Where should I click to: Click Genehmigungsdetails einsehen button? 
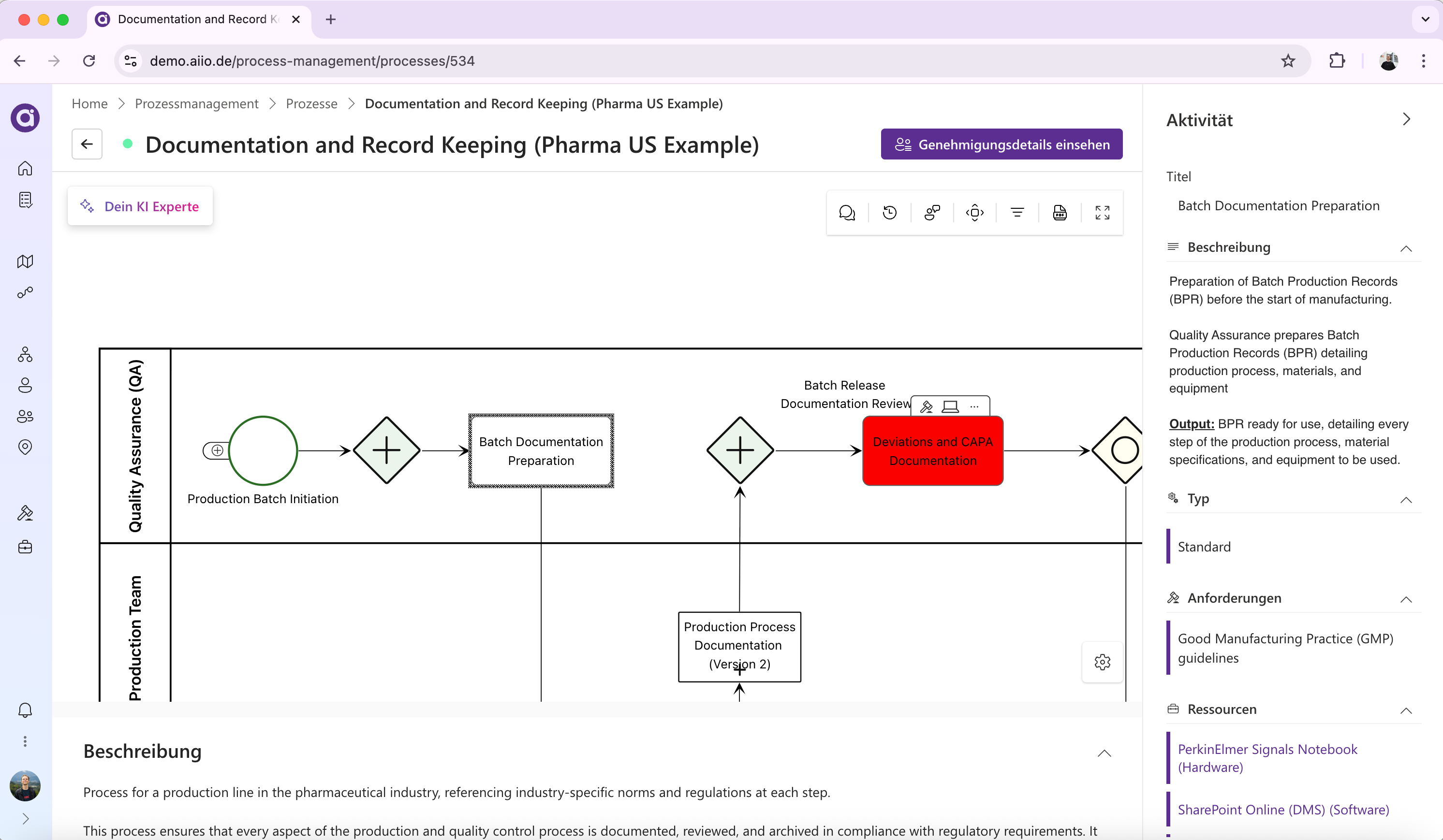click(x=1001, y=144)
